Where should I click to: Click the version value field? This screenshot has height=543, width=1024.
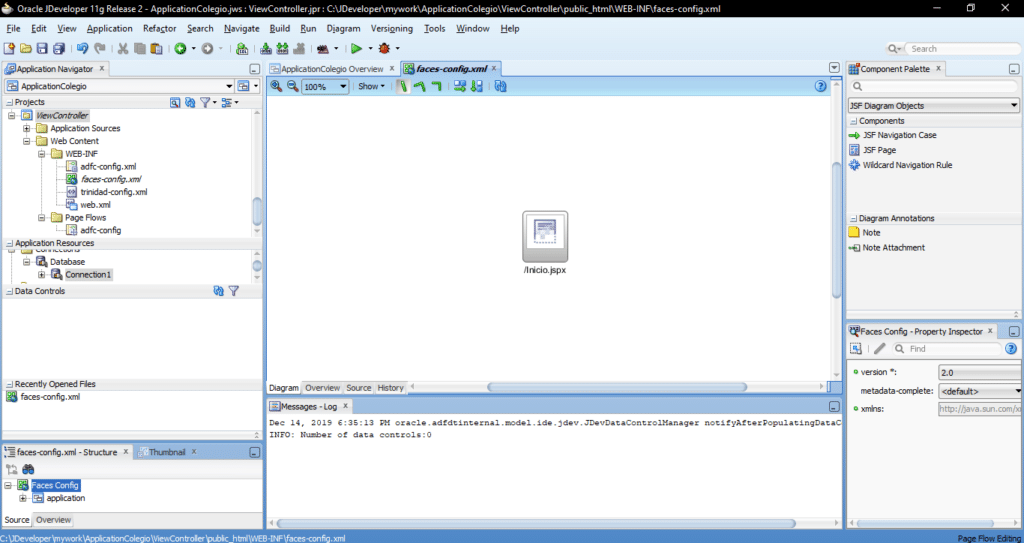980,372
